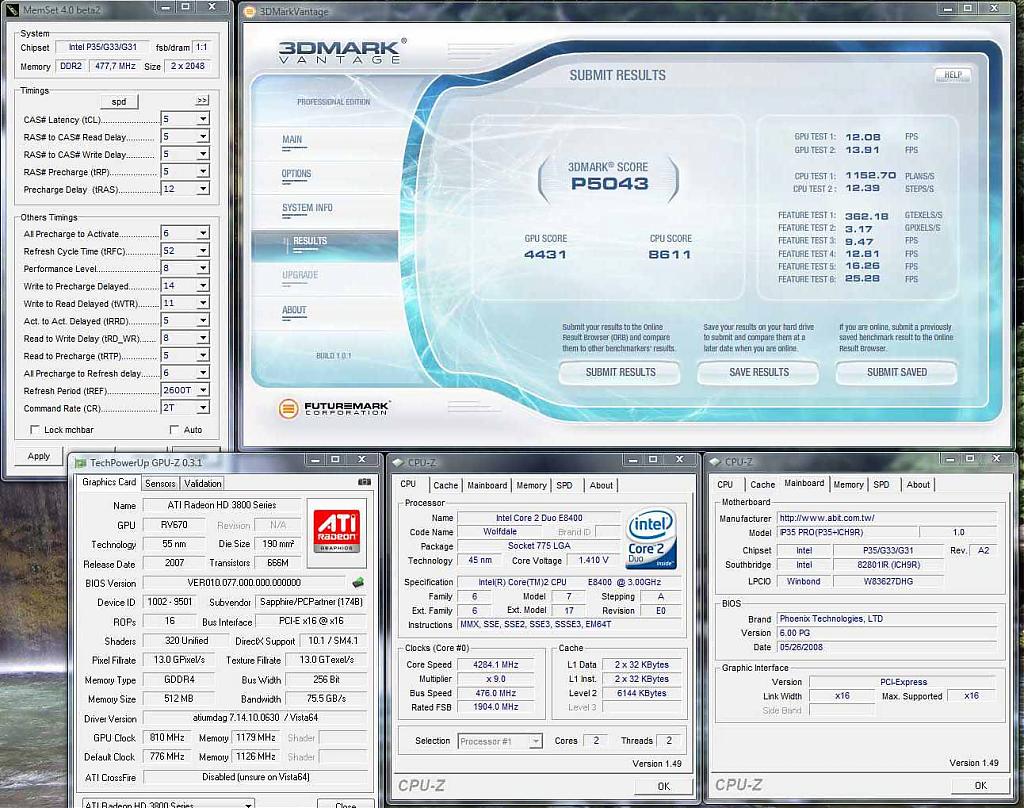Click the SUBMIT RESULTS button
The width and height of the screenshot is (1024, 808).
coord(620,372)
